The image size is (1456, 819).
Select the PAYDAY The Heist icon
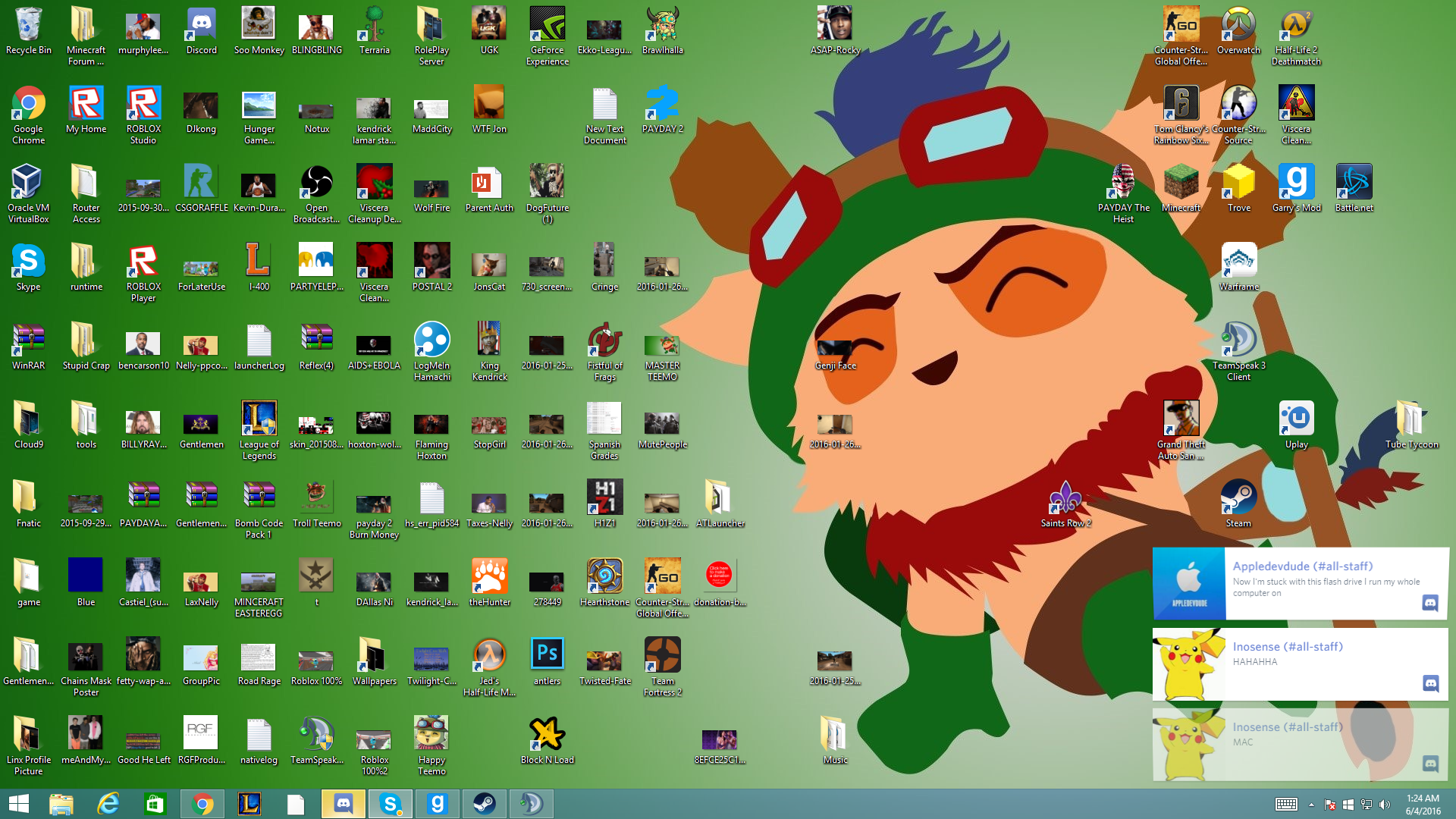pyautogui.click(x=1123, y=194)
